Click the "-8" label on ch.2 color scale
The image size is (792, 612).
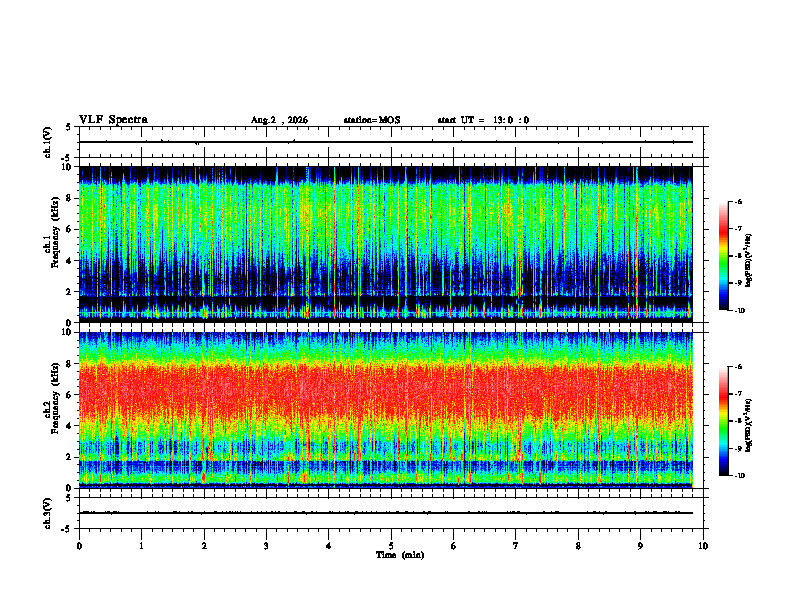coord(738,421)
